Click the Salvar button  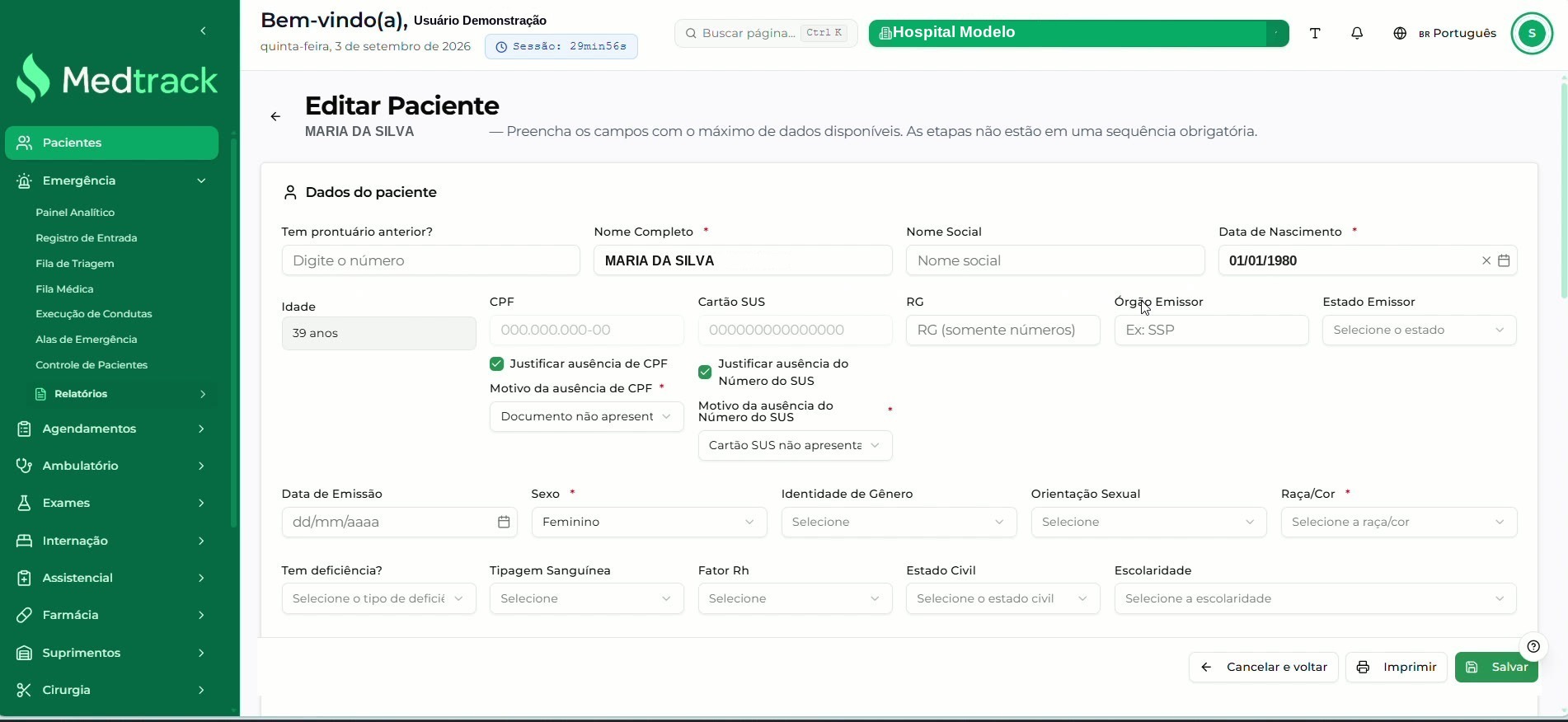(1496, 667)
